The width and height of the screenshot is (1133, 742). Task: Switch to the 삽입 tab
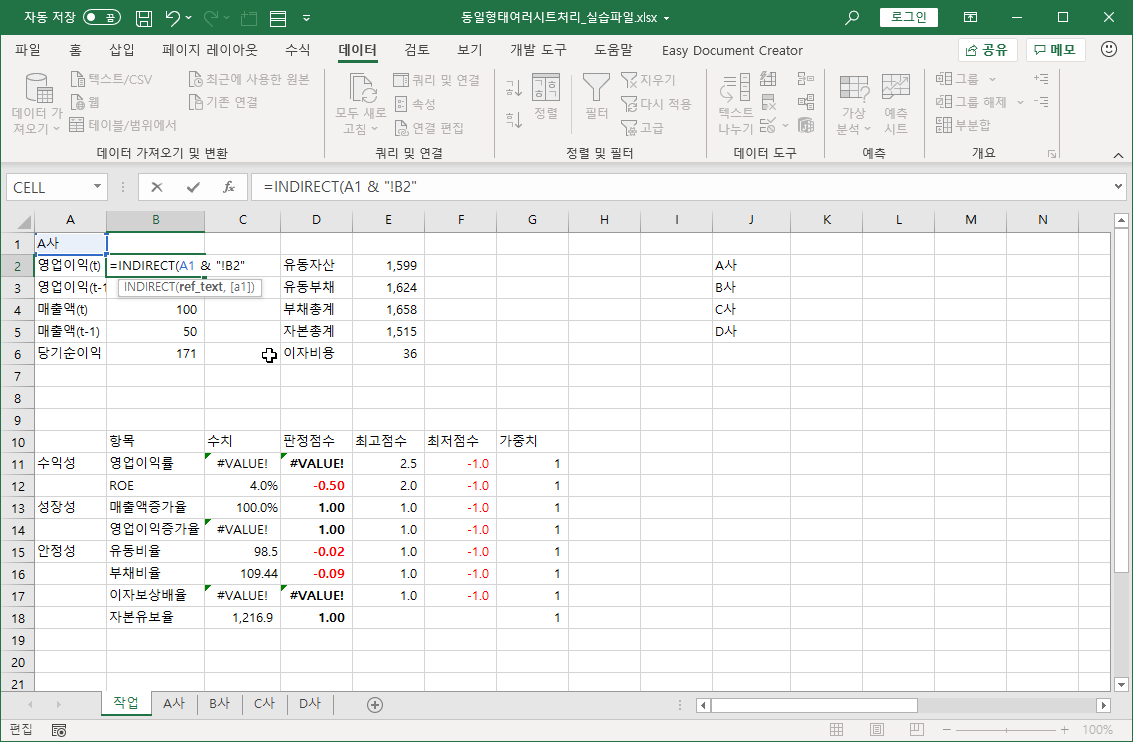[121, 50]
